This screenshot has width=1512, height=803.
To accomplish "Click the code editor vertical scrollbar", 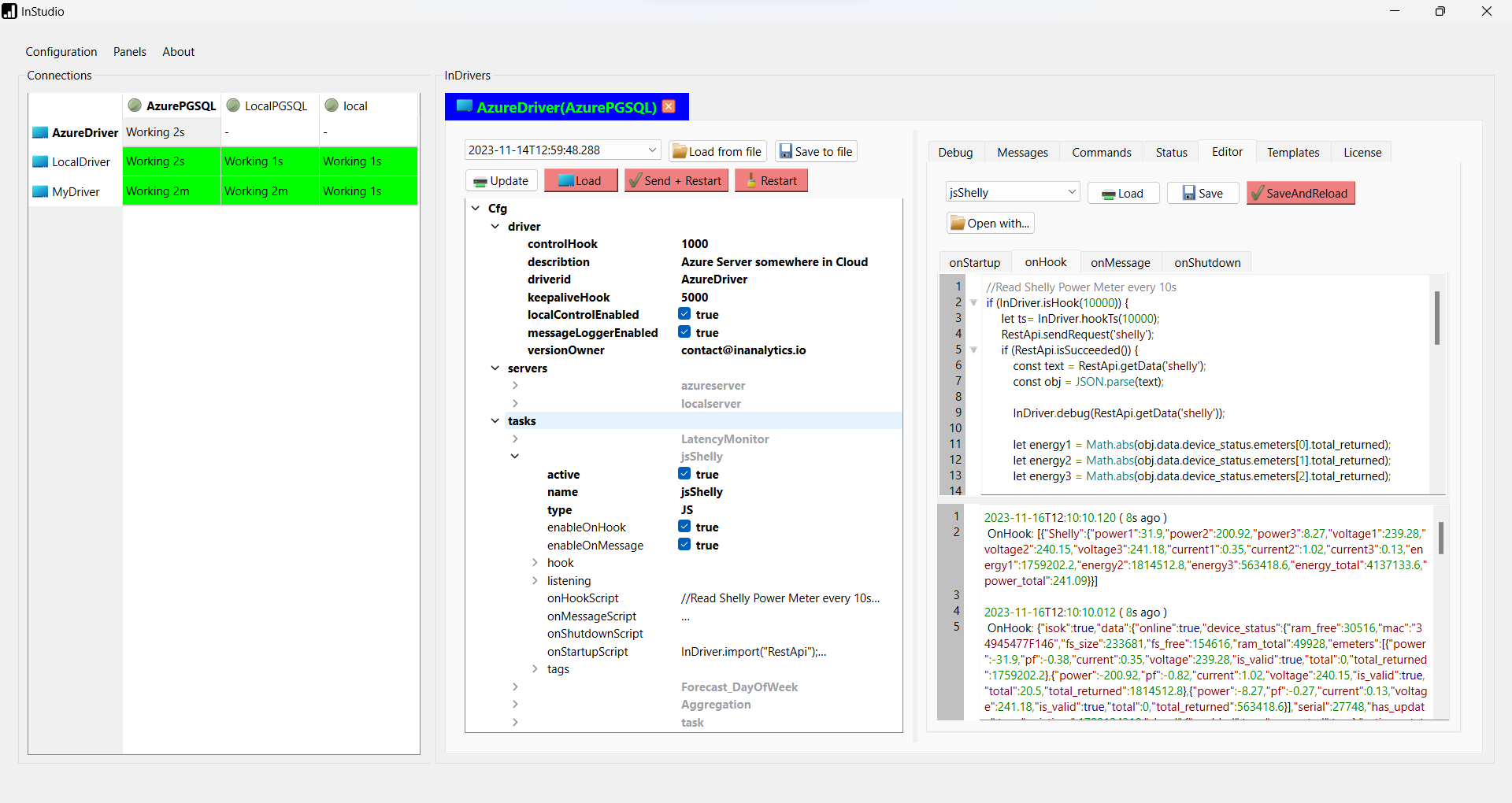I will point(1437,318).
